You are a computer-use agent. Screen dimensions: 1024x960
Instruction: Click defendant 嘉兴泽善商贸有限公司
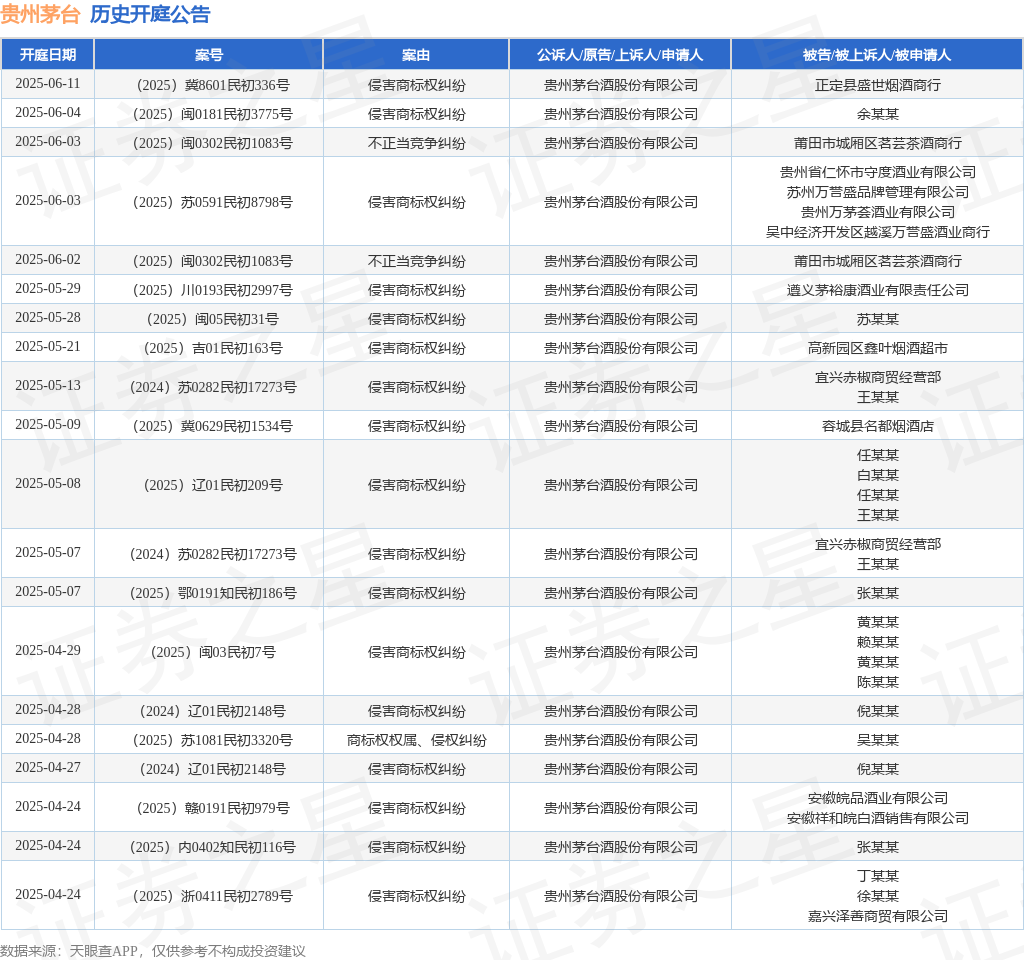coord(878,916)
